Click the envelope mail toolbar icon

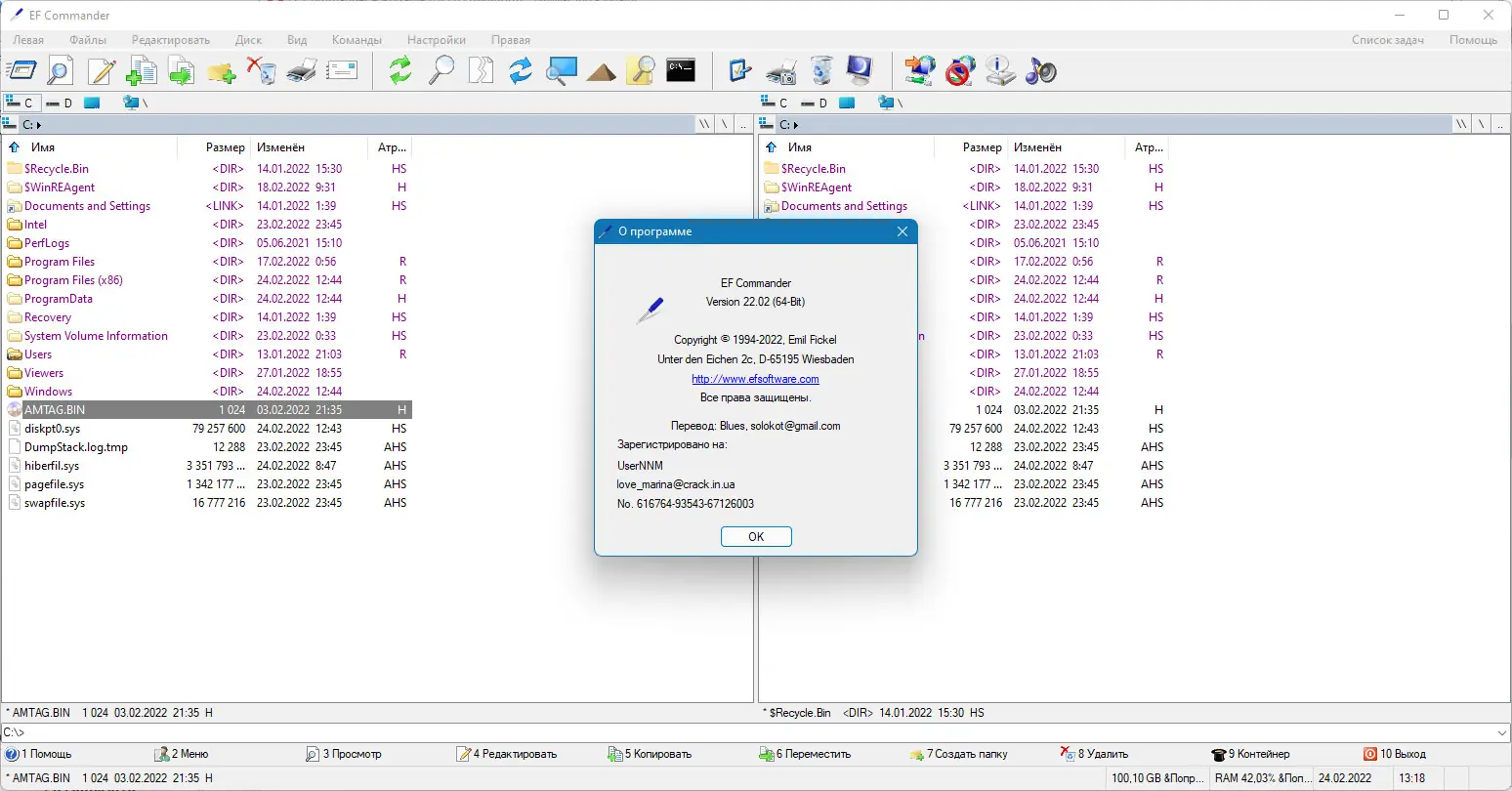[x=342, y=70]
